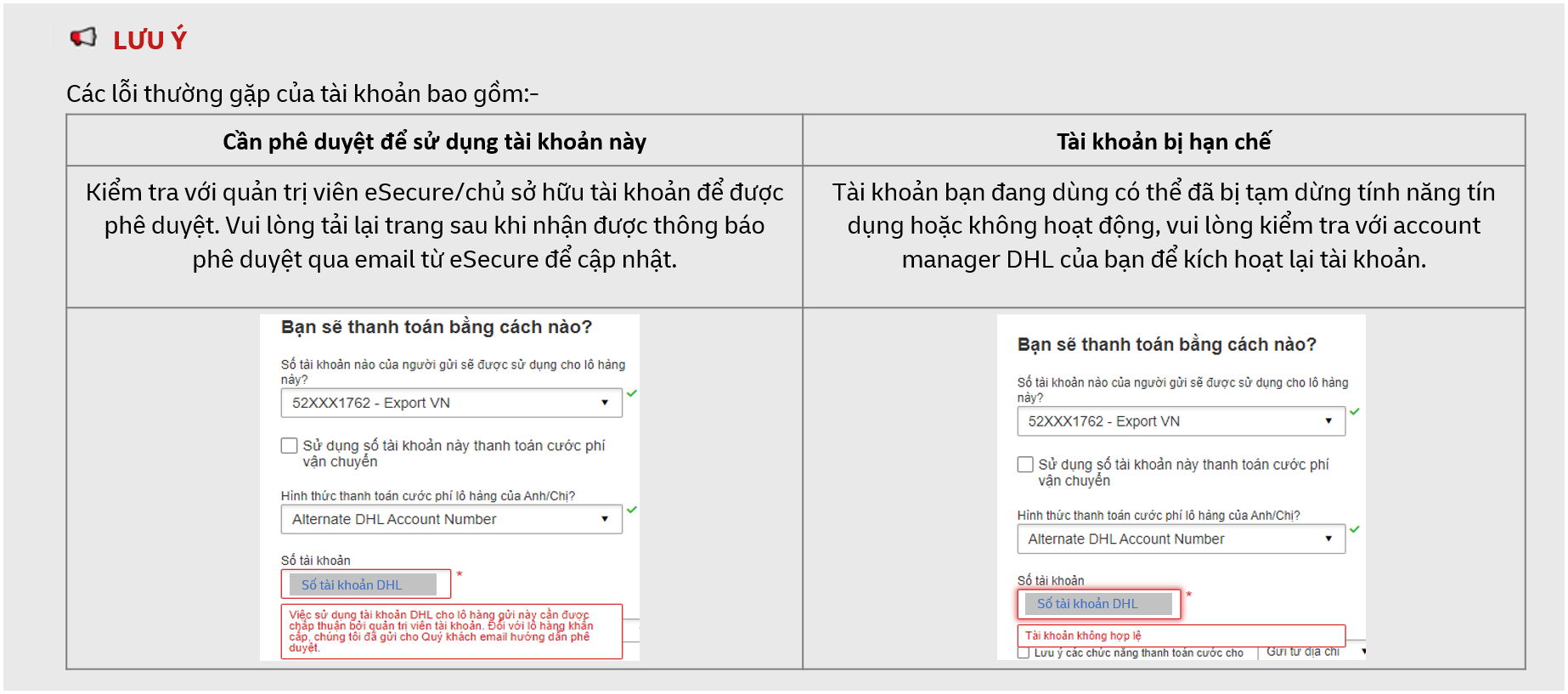
Task: Click the green checkmark beside left account dropdown
Action: [631, 393]
